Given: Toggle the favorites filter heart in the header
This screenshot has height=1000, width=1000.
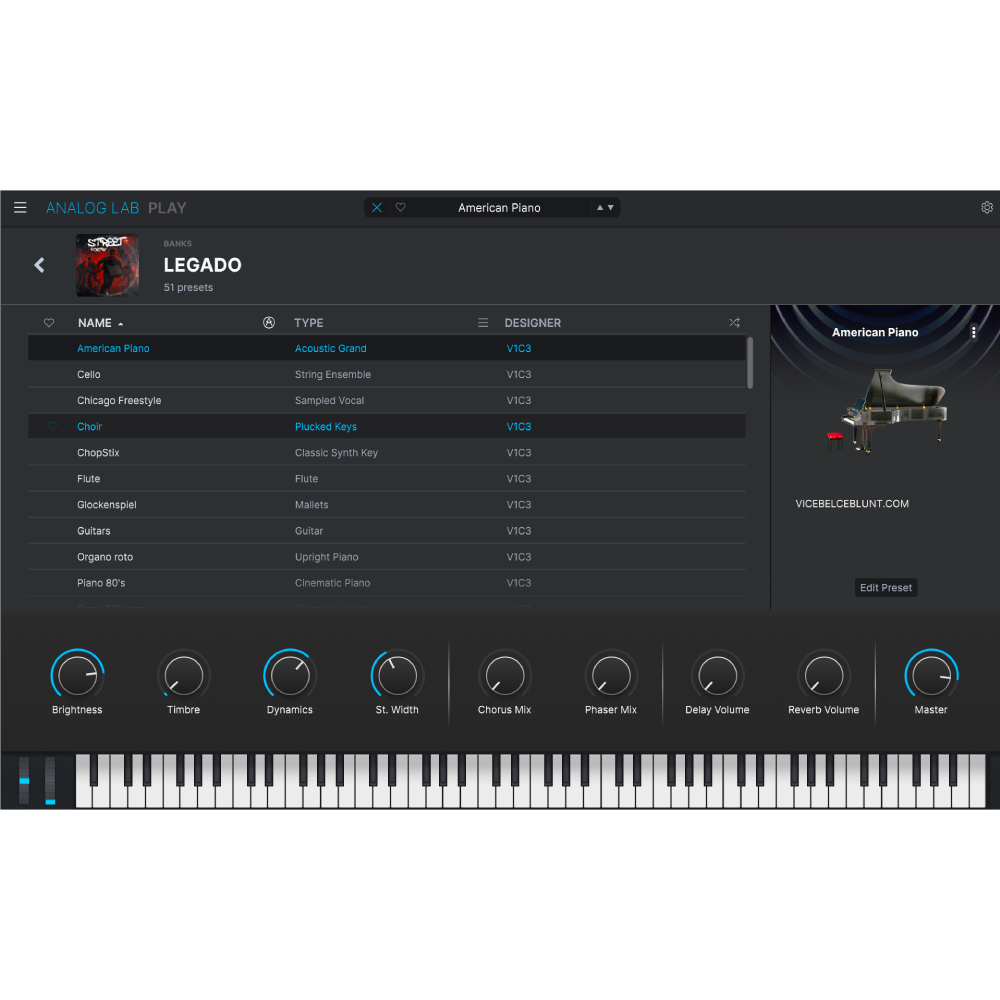Looking at the screenshot, I should 49,323.
